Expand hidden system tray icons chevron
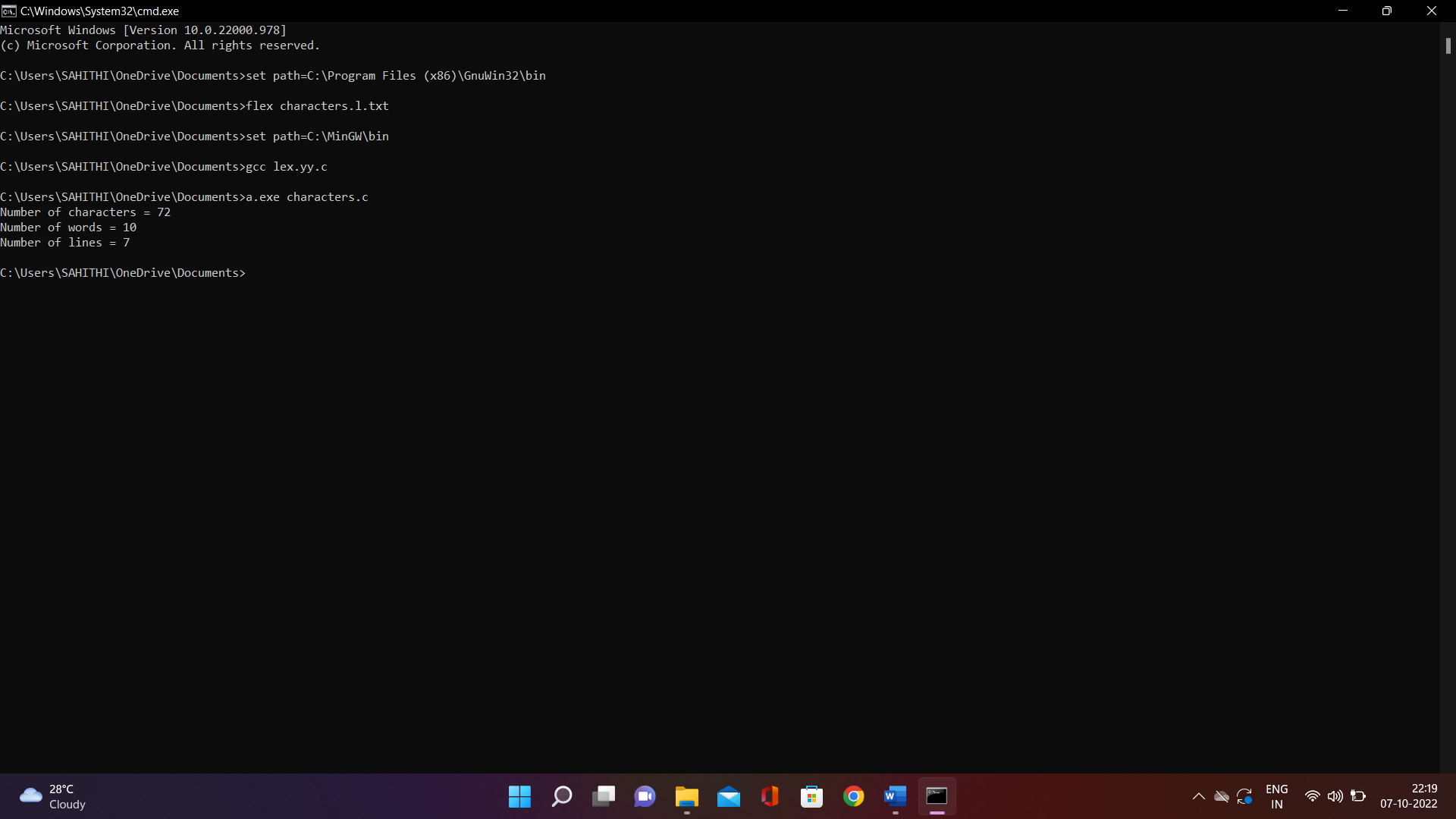Viewport: 1456px width, 819px height. (1199, 796)
